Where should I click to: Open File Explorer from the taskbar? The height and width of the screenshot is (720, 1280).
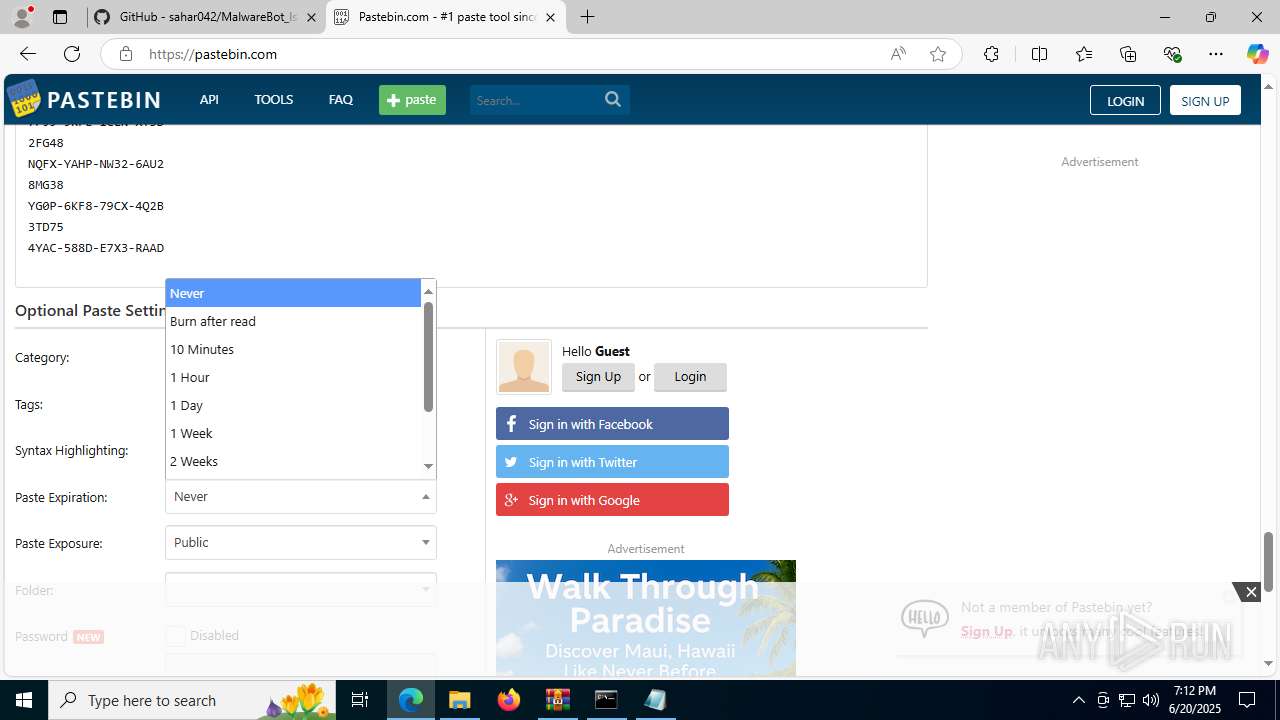459,700
